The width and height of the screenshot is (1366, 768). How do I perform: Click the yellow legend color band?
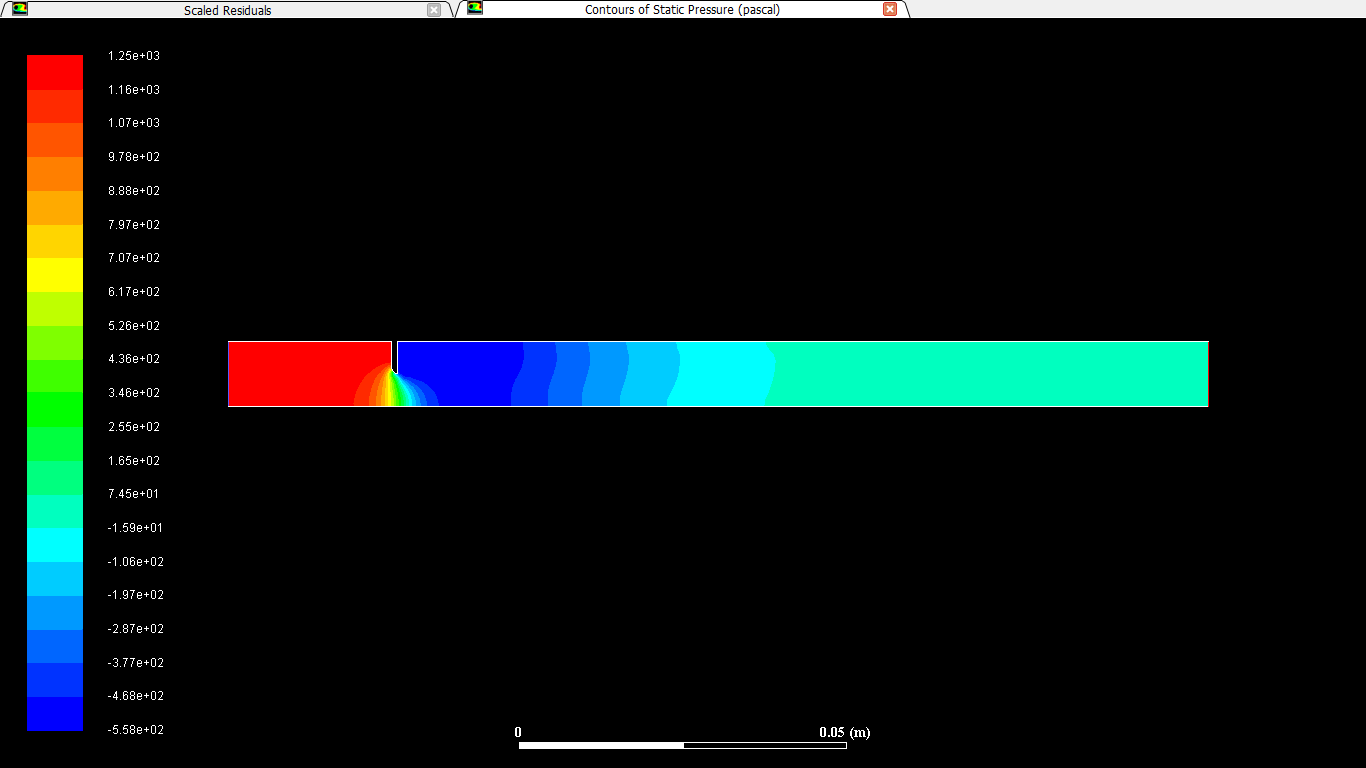coord(55,275)
